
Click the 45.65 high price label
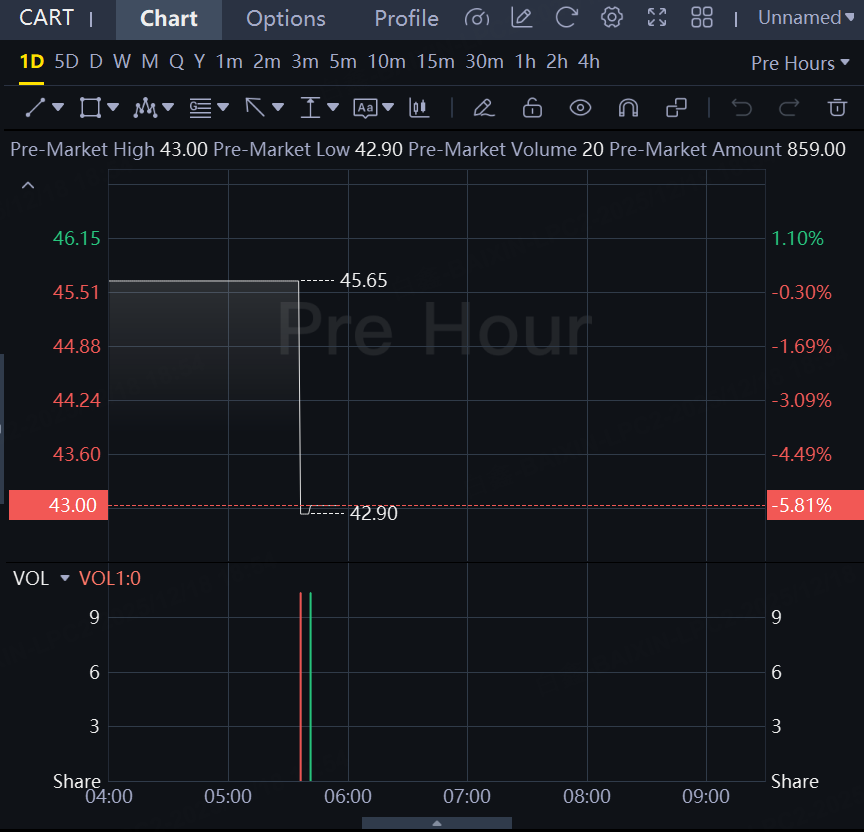[364, 280]
